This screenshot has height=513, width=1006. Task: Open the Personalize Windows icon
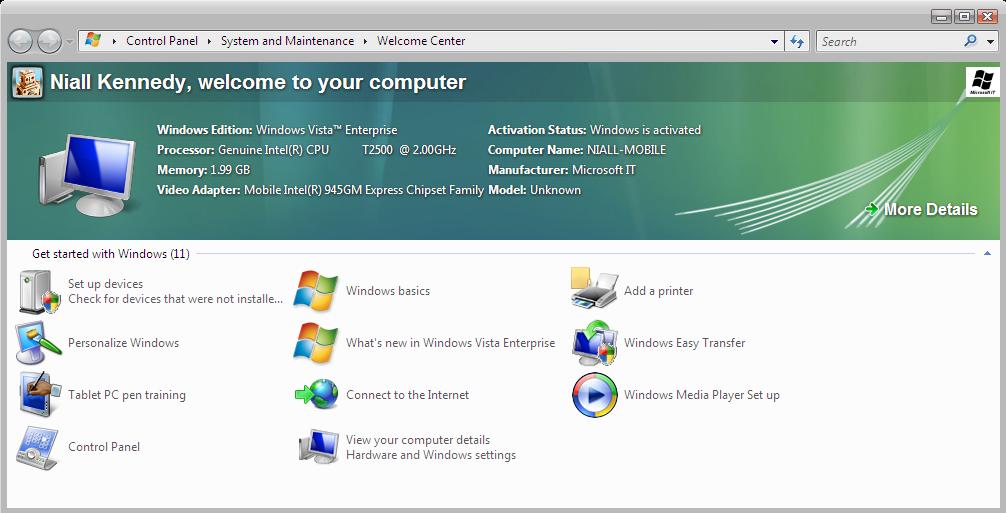38,343
